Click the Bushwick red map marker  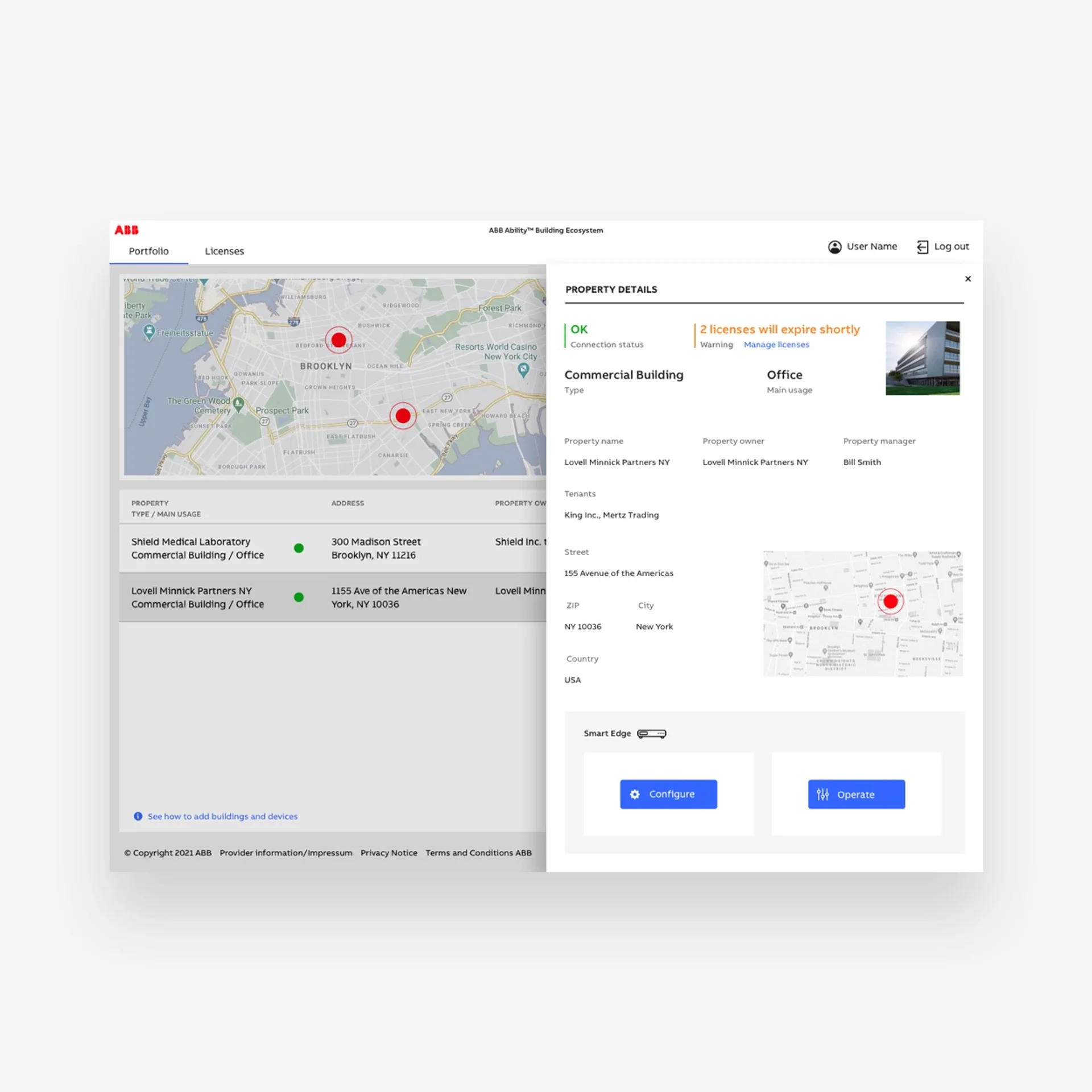tap(338, 340)
